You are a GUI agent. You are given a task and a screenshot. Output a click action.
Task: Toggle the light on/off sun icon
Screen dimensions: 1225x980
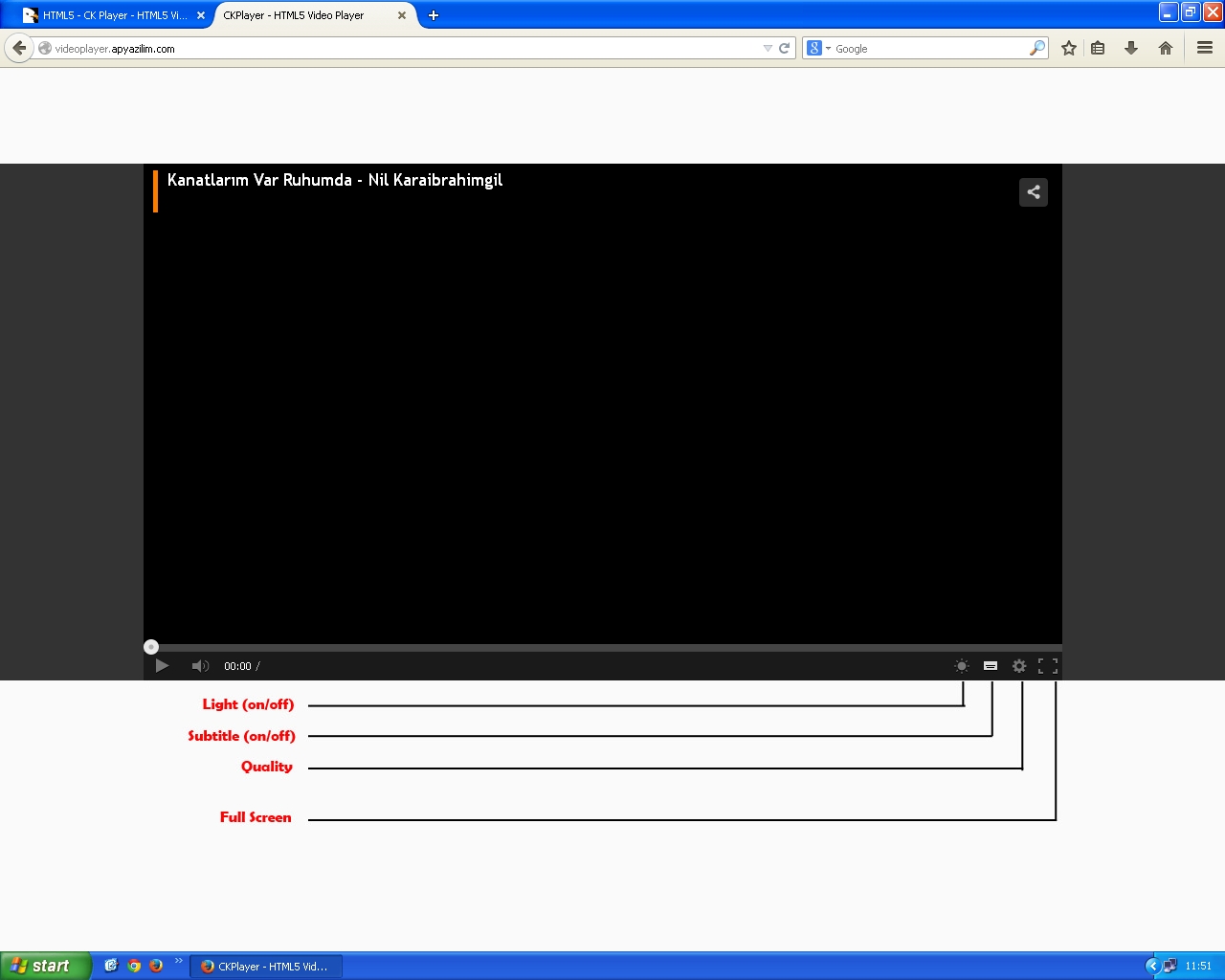(x=962, y=666)
